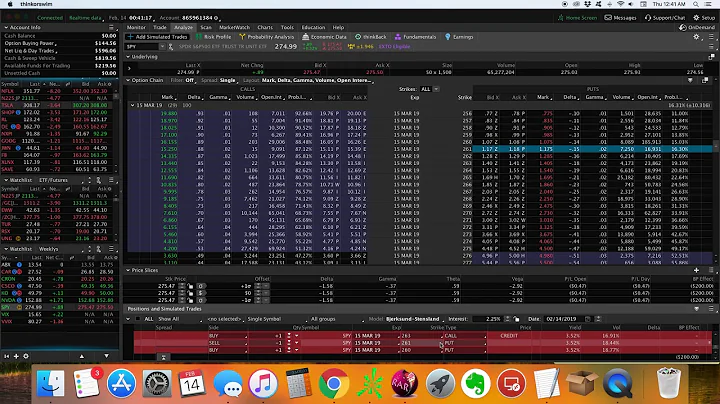Viewport: 720px width, 404px height.
Task: Open Setup gear menu
Action: point(703,18)
